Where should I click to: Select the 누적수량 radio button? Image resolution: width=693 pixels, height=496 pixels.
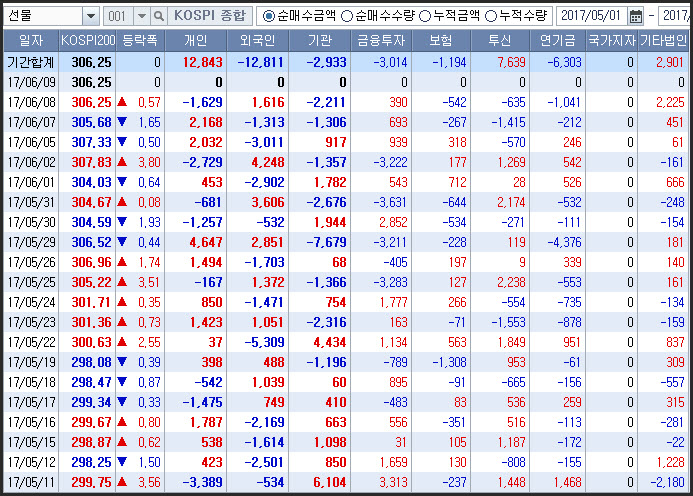(491, 16)
